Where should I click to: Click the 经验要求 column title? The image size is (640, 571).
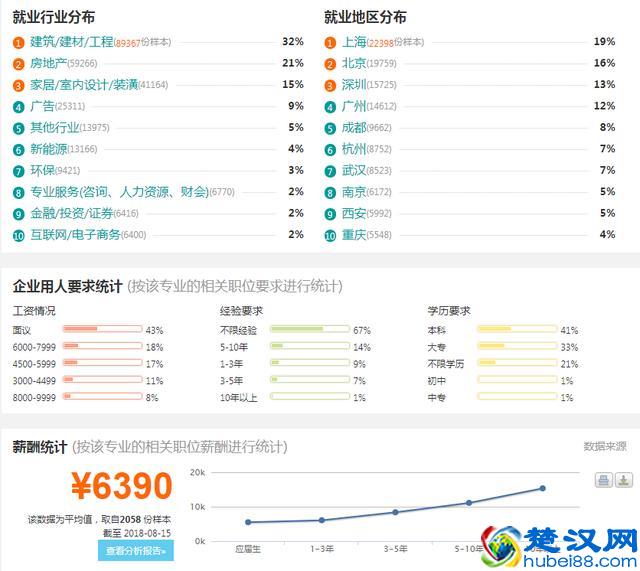pos(241,311)
